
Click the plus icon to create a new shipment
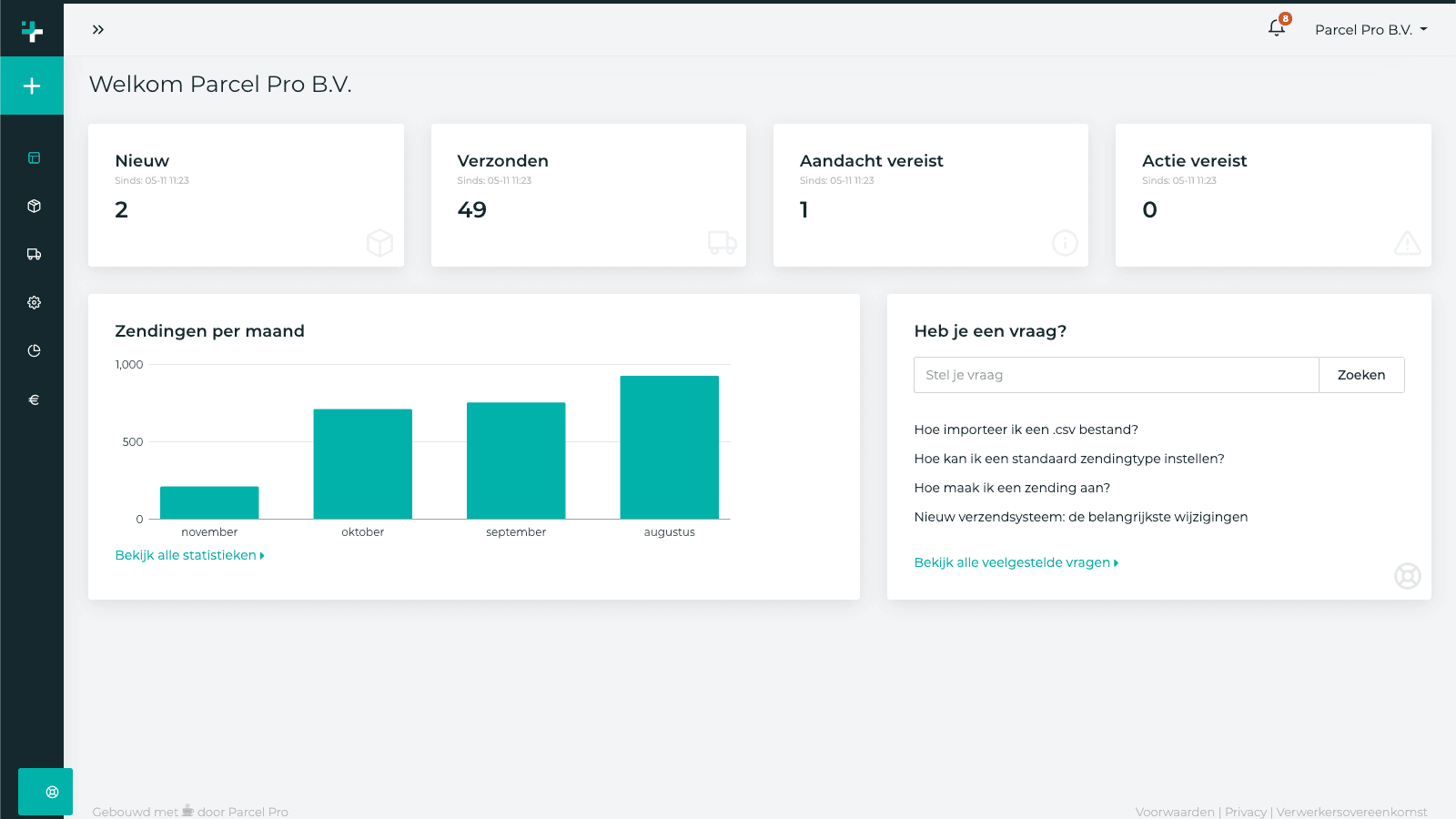(x=32, y=86)
